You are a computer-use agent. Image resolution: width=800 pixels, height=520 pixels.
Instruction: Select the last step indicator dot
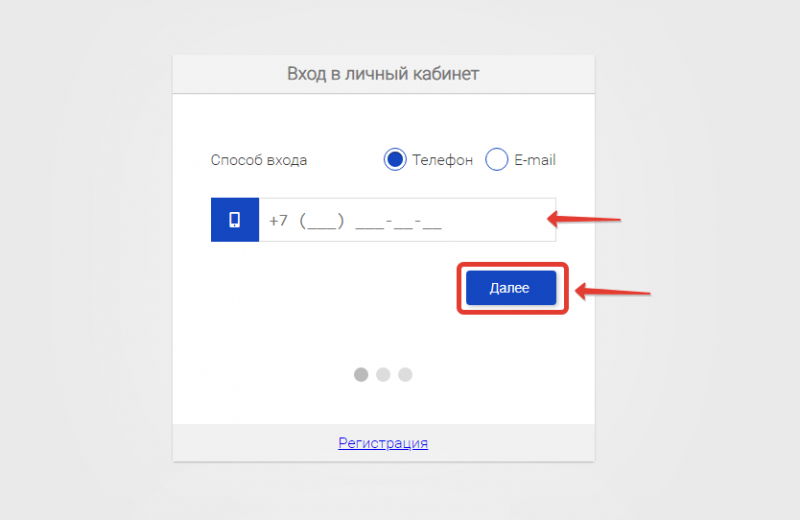pos(405,375)
